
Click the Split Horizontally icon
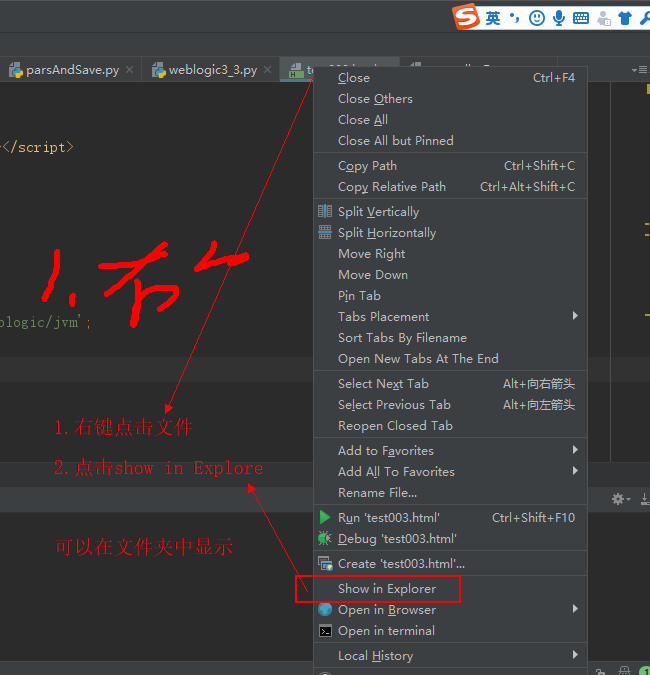pos(325,232)
